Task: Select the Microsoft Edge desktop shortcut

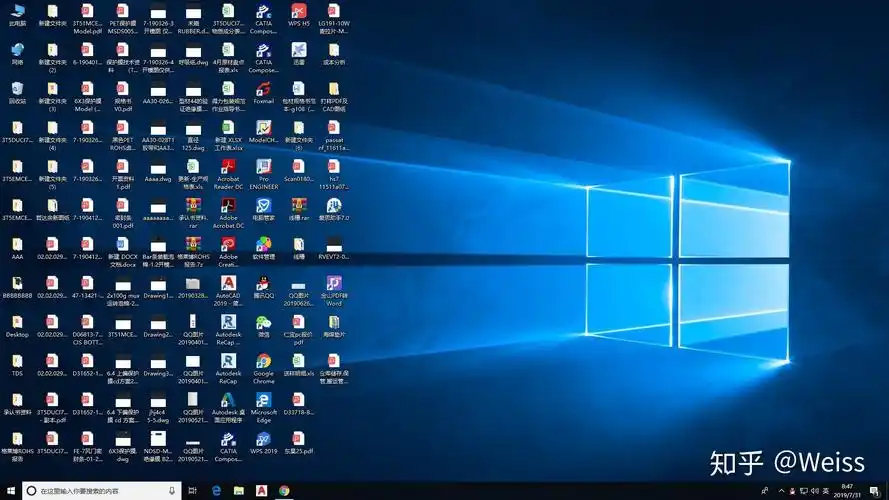Action: tap(263, 400)
